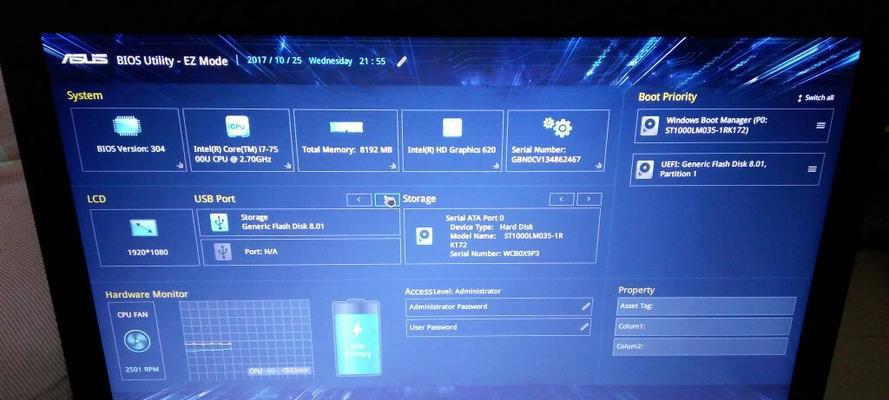
Task: Click Switch all in Boot Priority
Action: [816, 97]
